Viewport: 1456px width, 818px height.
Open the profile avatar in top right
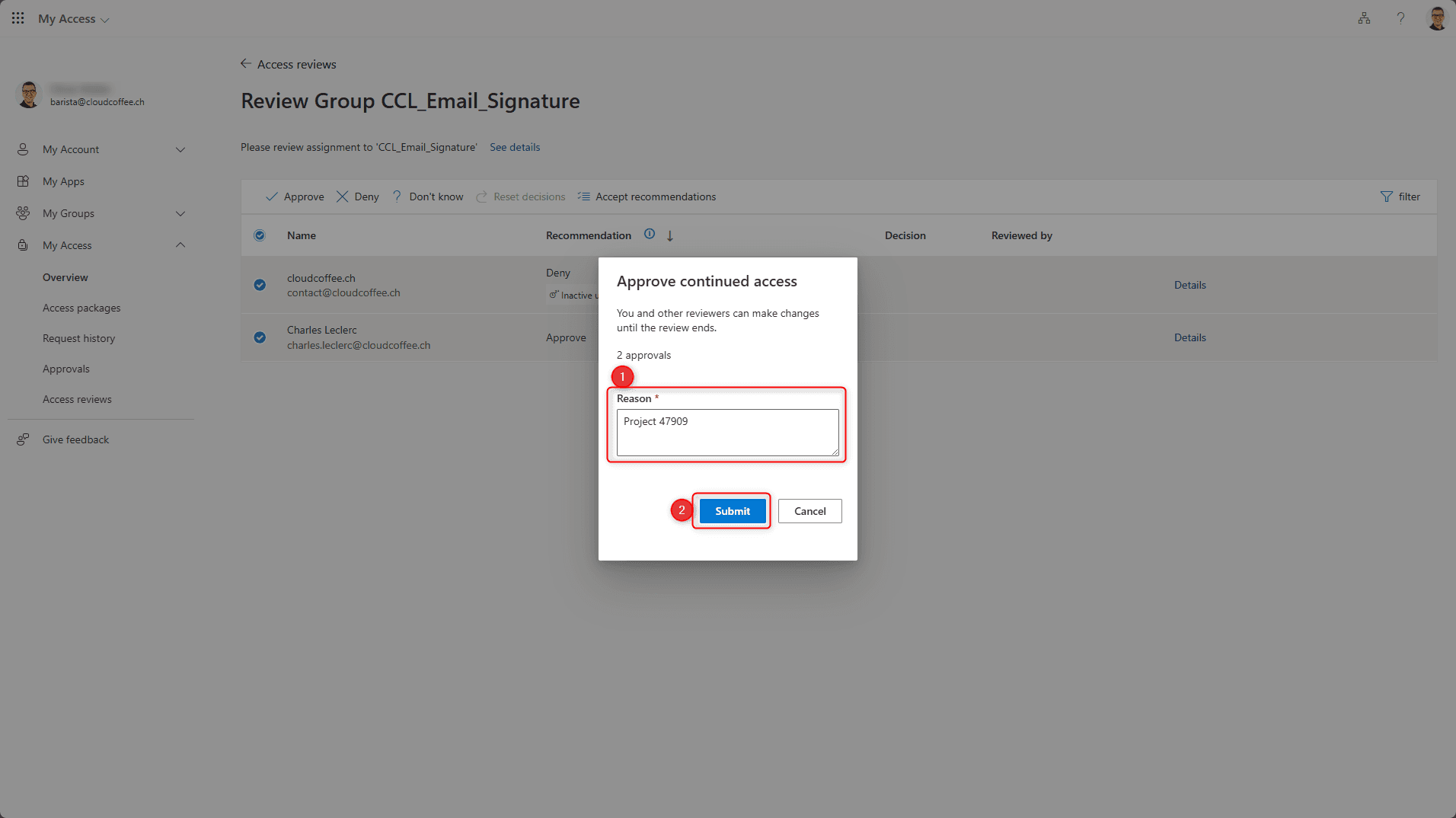tap(1436, 18)
